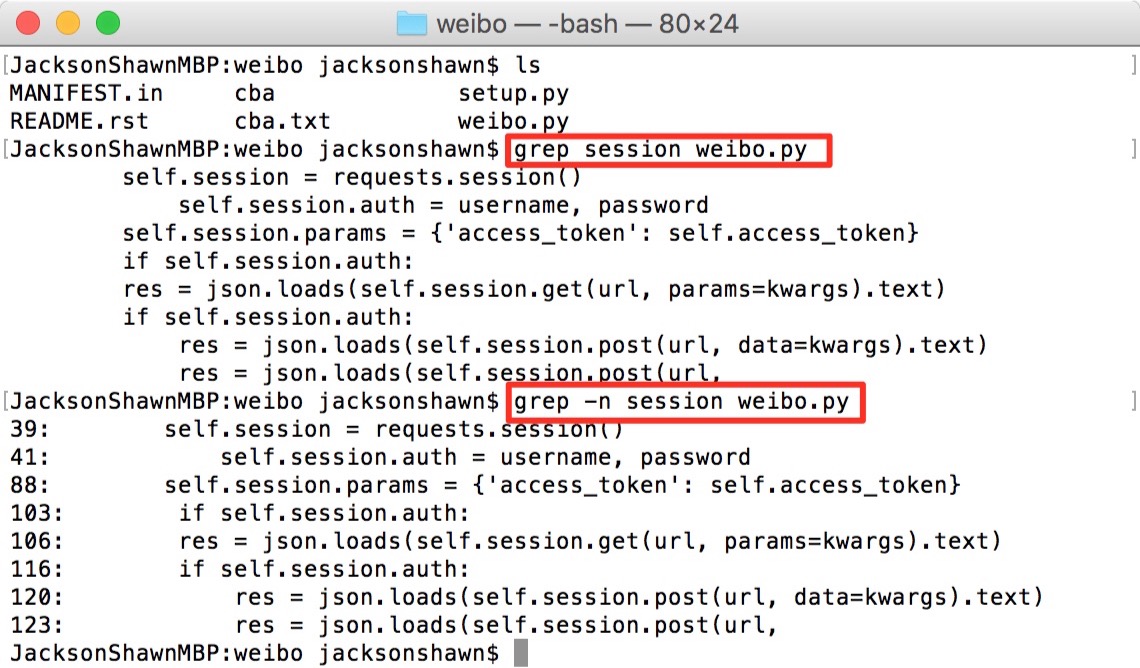Click the ls command on the first line
Image resolution: width=1140 pixels, height=668 pixels.
click(x=531, y=64)
